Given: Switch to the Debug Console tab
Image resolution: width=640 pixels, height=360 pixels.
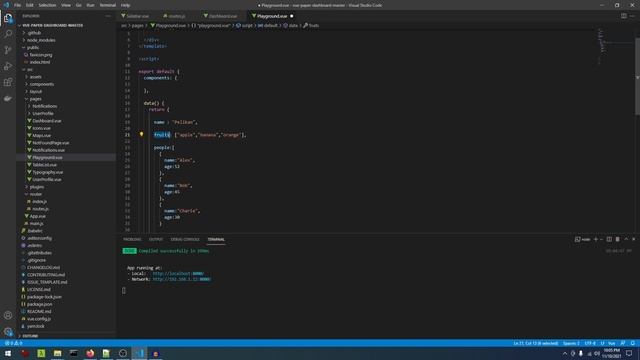Looking at the screenshot, I should tap(185, 239).
